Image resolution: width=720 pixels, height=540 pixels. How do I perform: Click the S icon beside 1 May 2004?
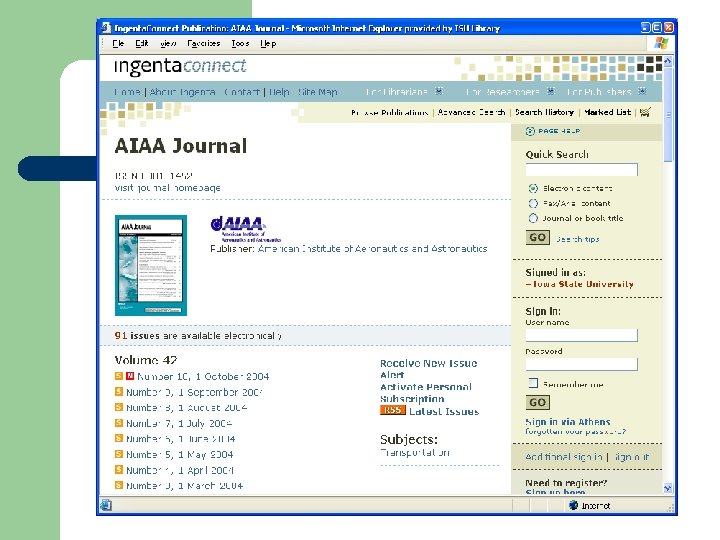point(119,454)
